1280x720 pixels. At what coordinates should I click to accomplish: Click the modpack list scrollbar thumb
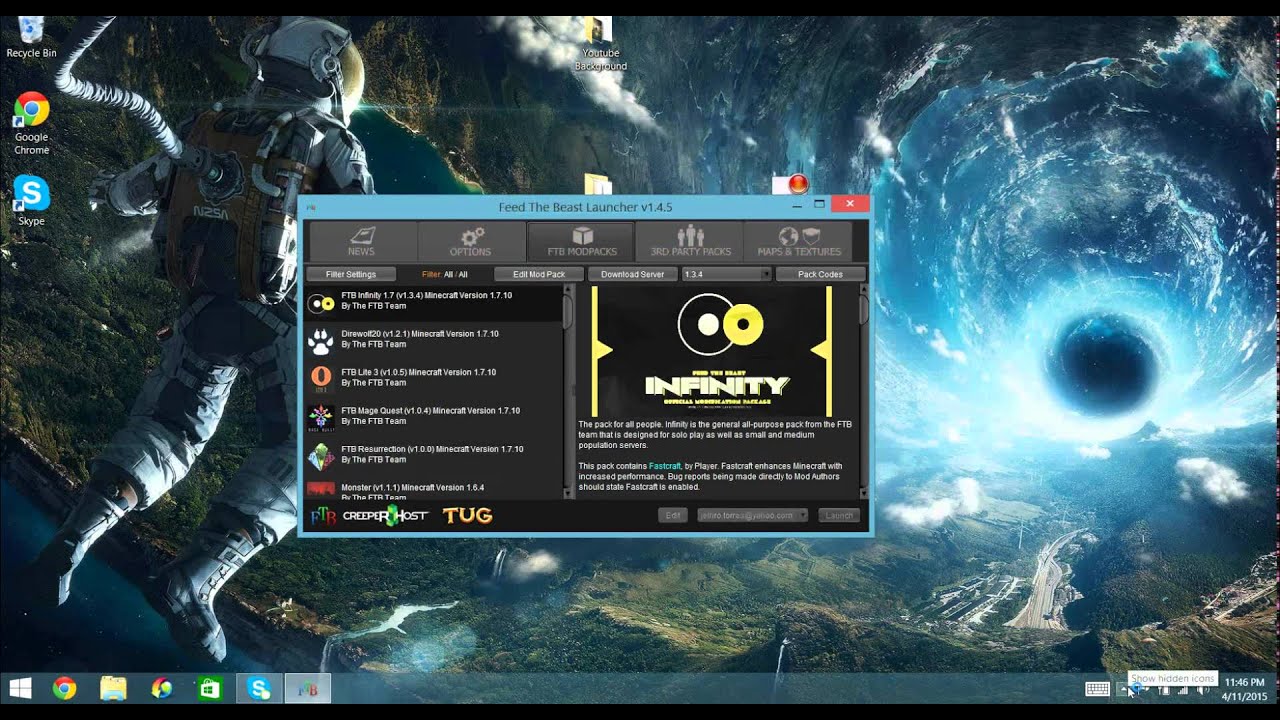568,311
